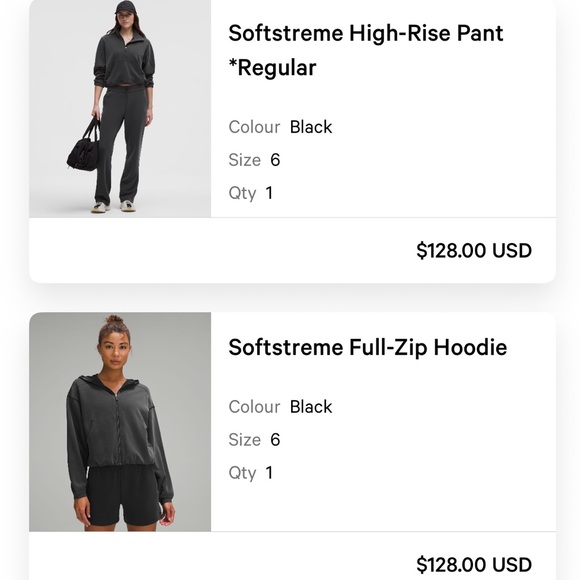Select the hoodie Qty 1 text
The width and height of the screenshot is (580, 580).
coord(251,472)
